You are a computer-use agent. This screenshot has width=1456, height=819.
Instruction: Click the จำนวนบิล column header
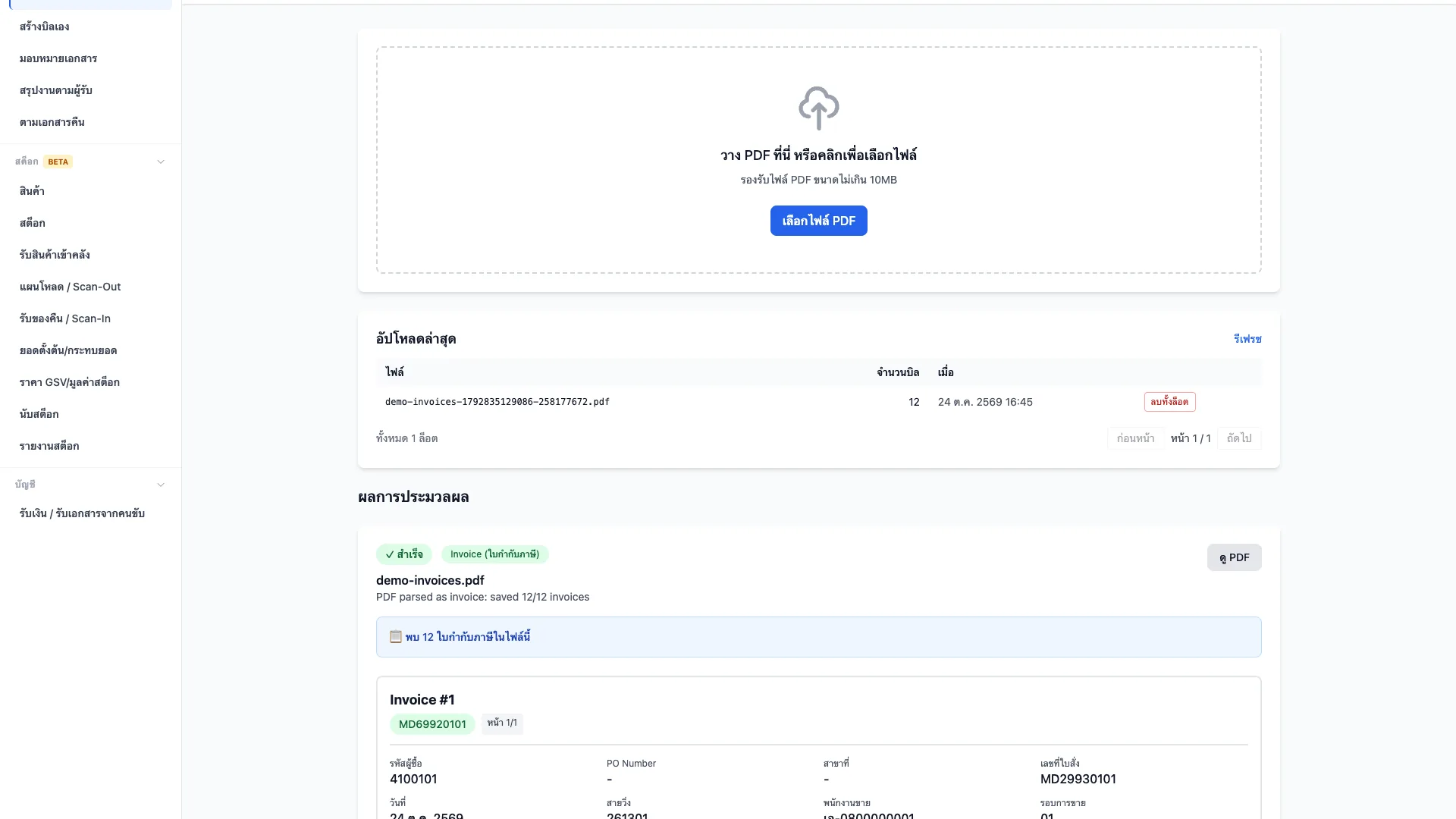pyautogui.click(x=898, y=372)
